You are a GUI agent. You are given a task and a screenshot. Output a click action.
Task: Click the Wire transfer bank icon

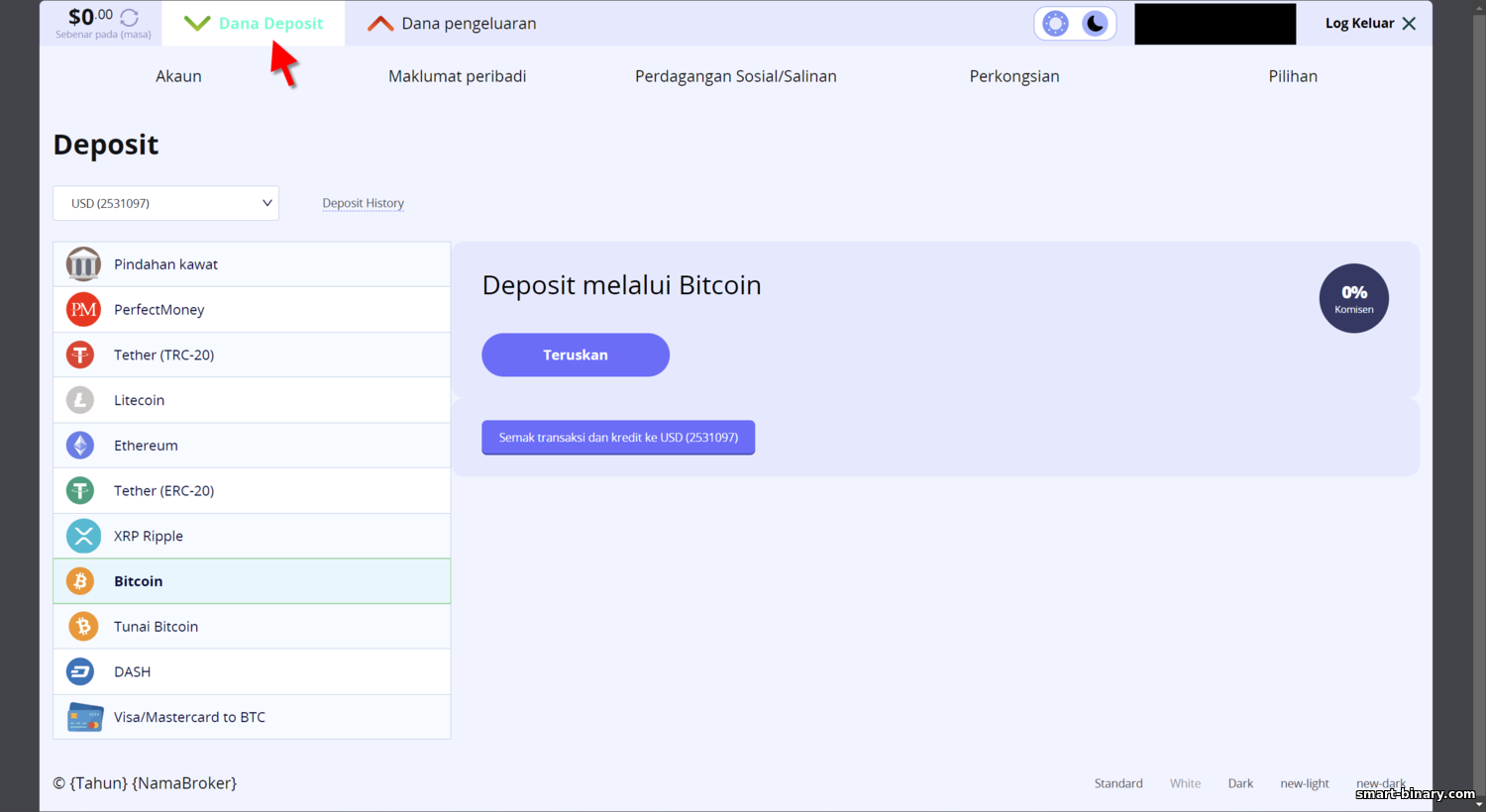pyautogui.click(x=83, y=264)
